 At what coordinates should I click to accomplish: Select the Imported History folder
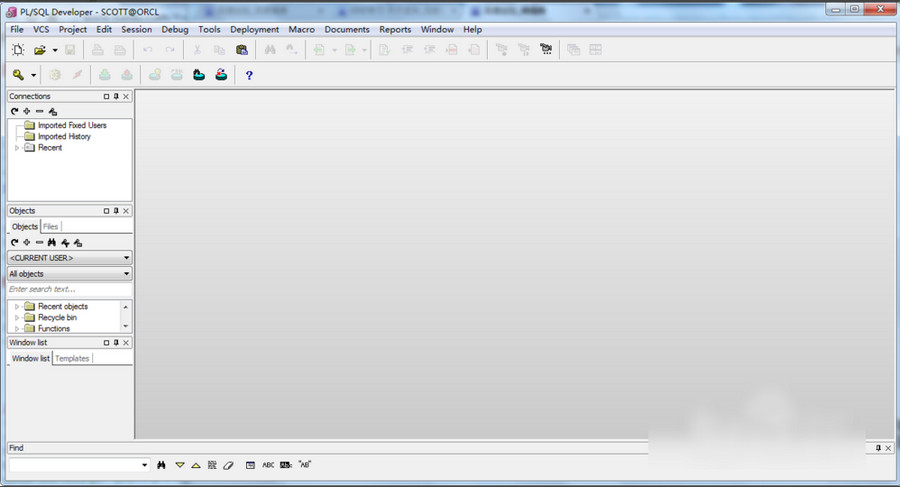(64, 137)
